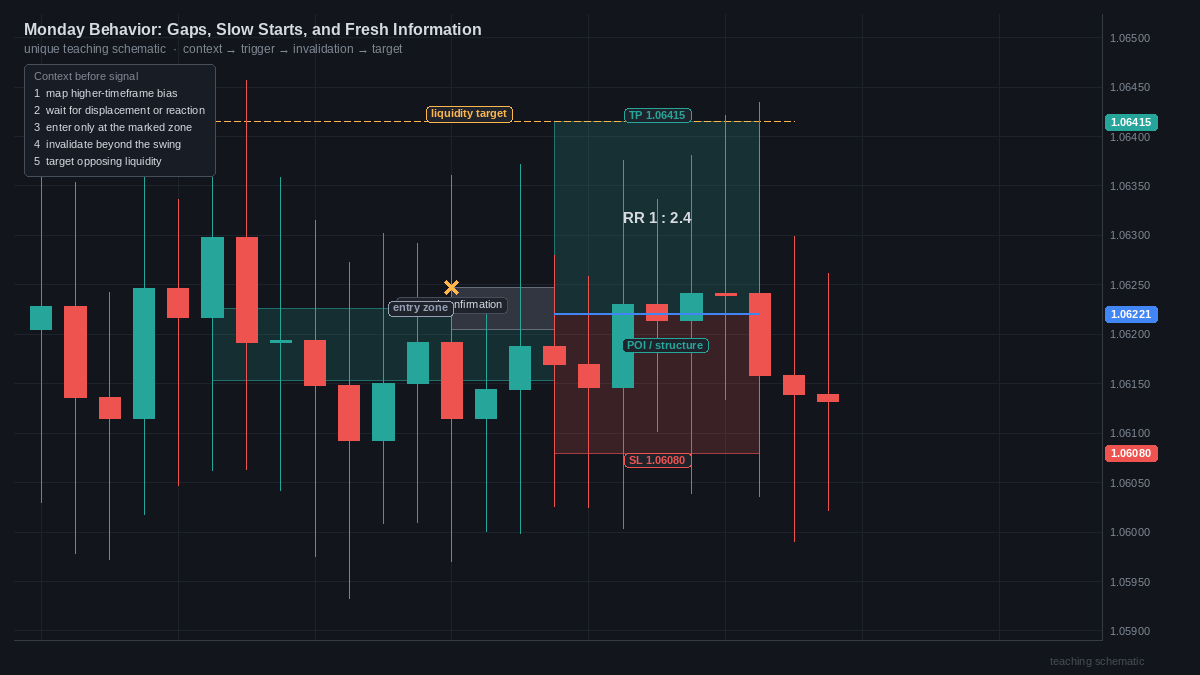Select the liquidity target label
Screen dimensions: 1200x675
point(469,114)
